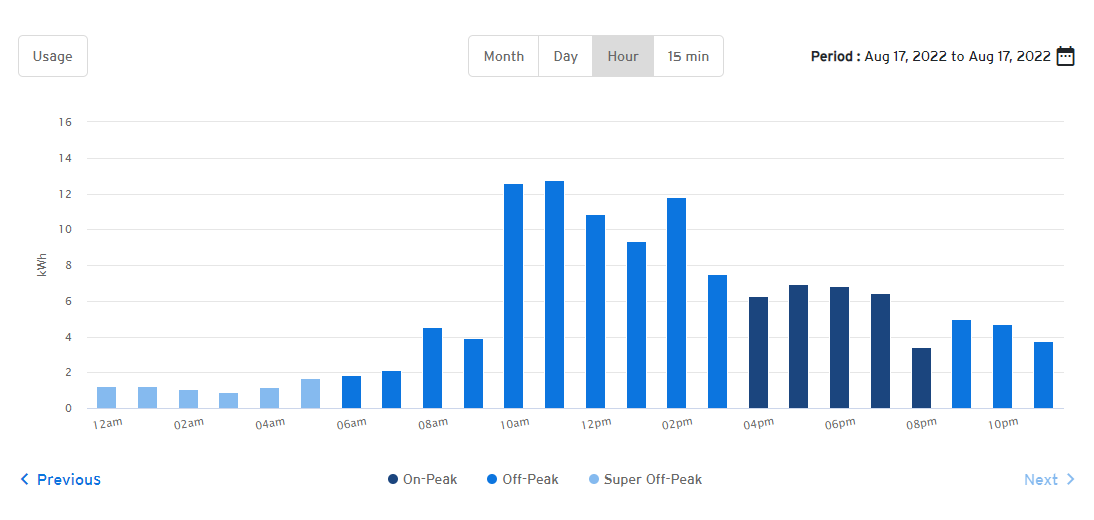Screen dimensions: 1094x520
Task: Click the On-Peak legend dot
Action: [x=393, y=480]
